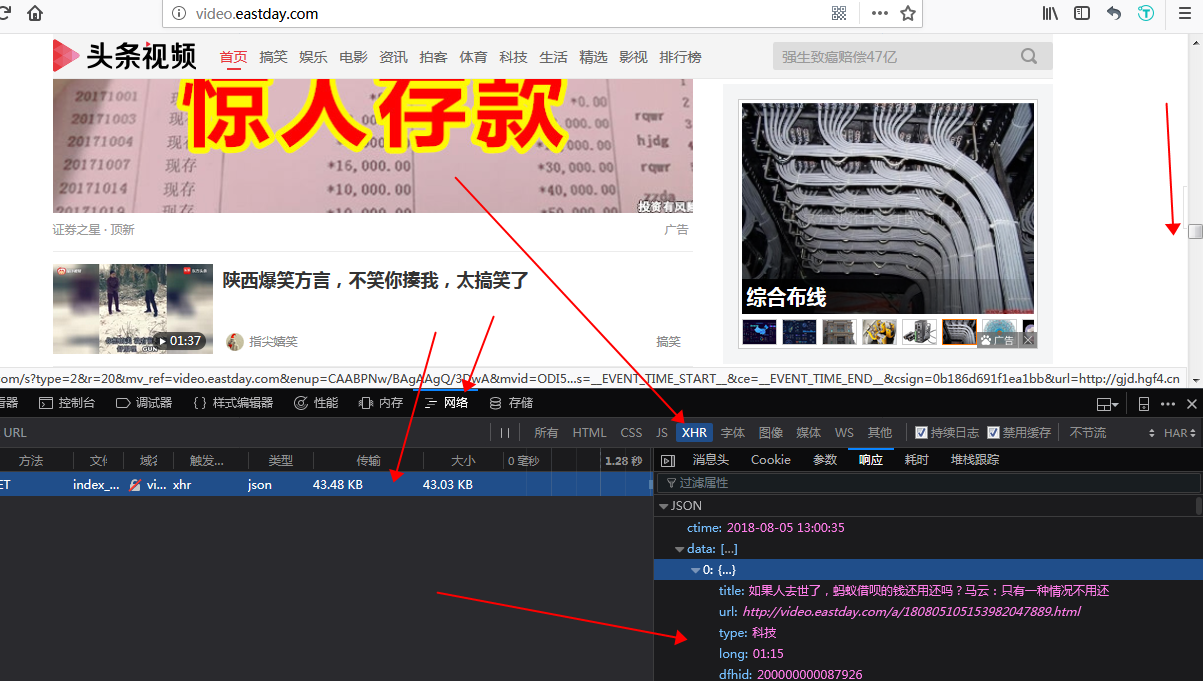The image size is (1203, 681).
Task: Open the 响应 details tab
Action: [871, 460]
